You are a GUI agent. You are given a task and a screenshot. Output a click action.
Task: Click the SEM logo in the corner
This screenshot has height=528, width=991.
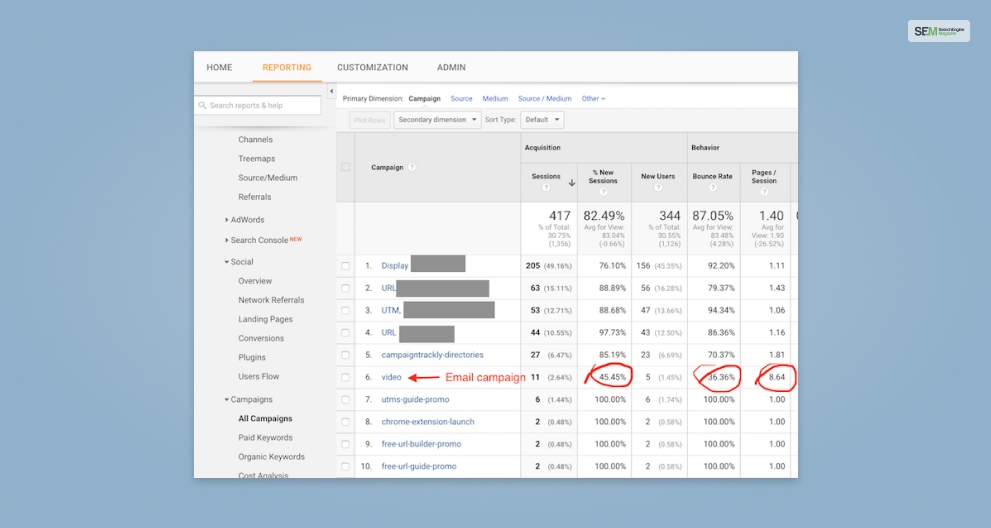(x=938, y=32)
